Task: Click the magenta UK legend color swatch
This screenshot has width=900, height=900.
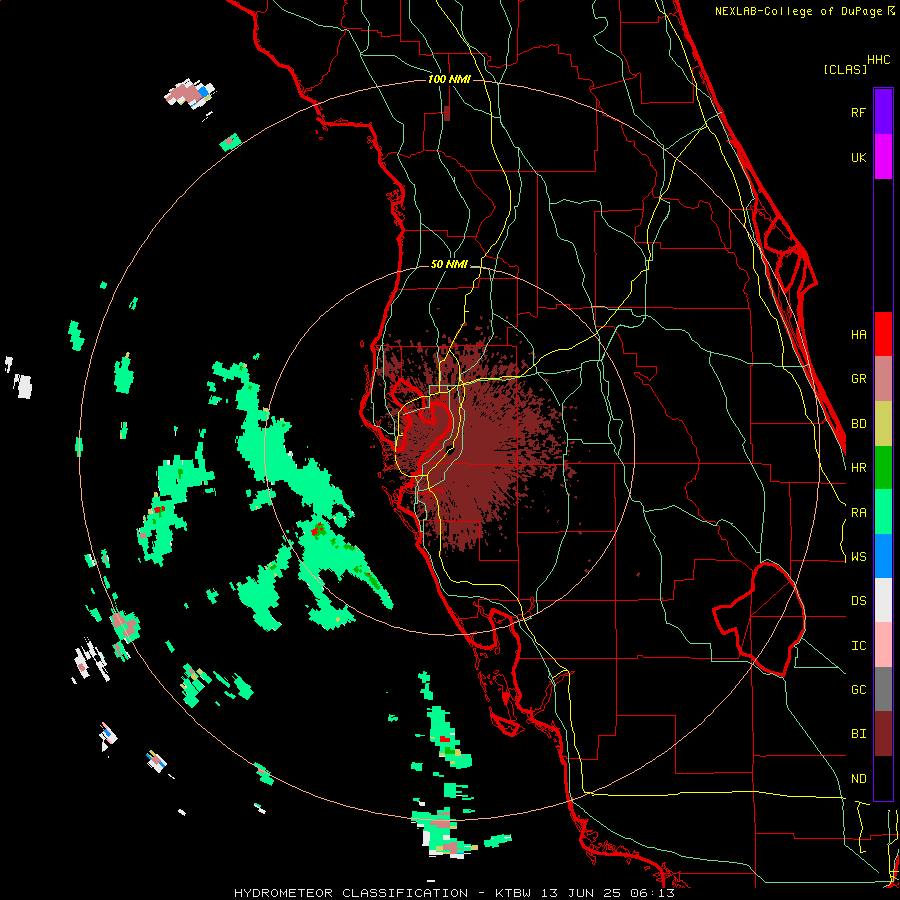Action: [x=883, y=156]
